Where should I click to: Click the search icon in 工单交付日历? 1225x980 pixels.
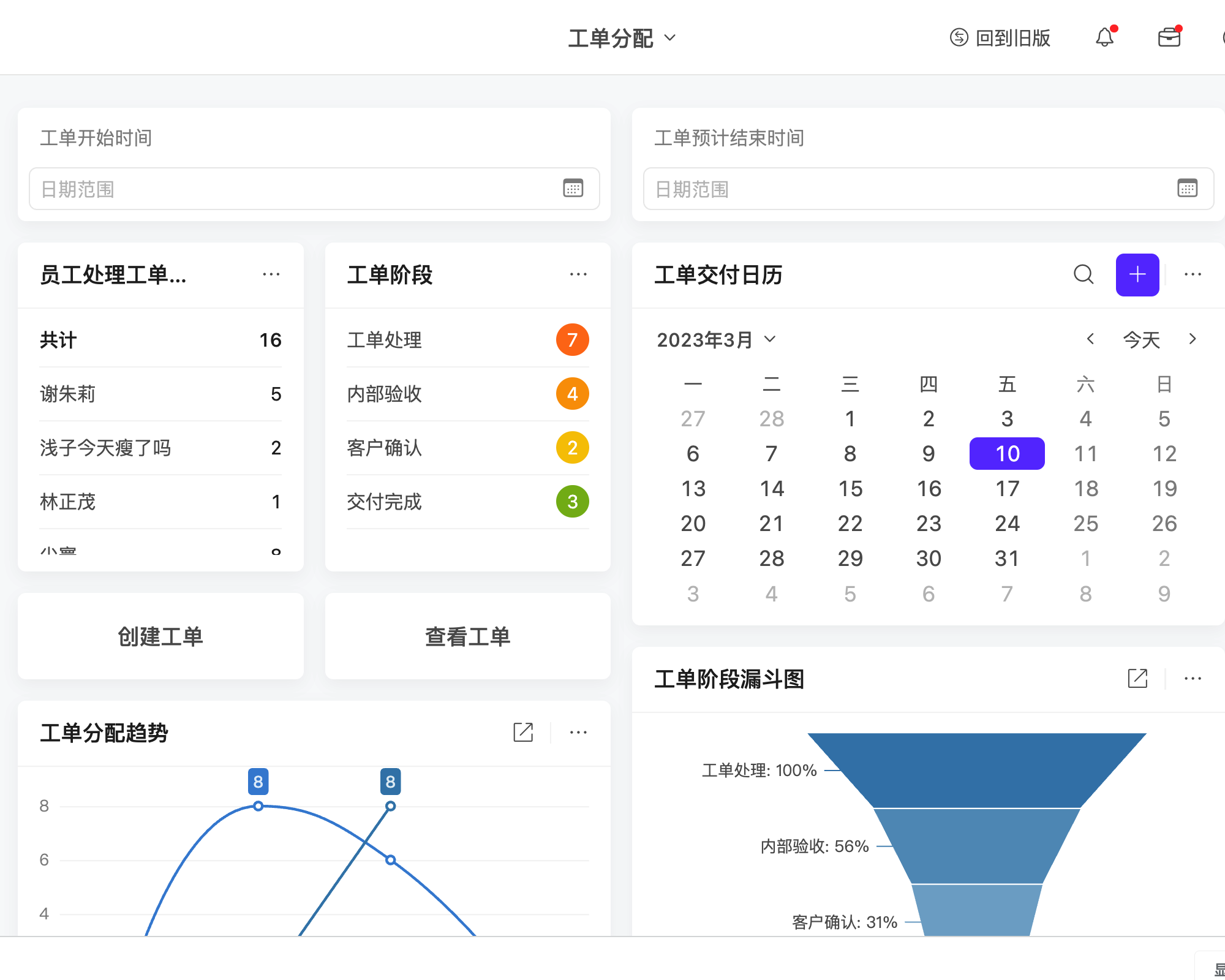point(1084,275)
